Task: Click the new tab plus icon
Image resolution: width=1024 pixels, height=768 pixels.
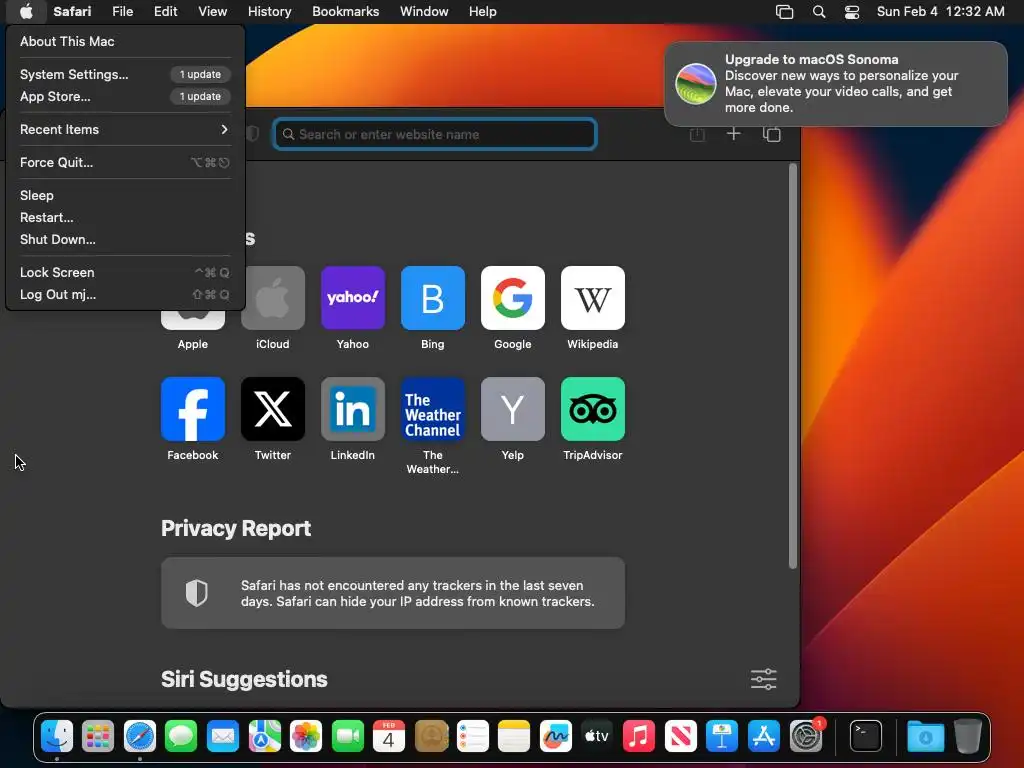Action: [733, 134]
